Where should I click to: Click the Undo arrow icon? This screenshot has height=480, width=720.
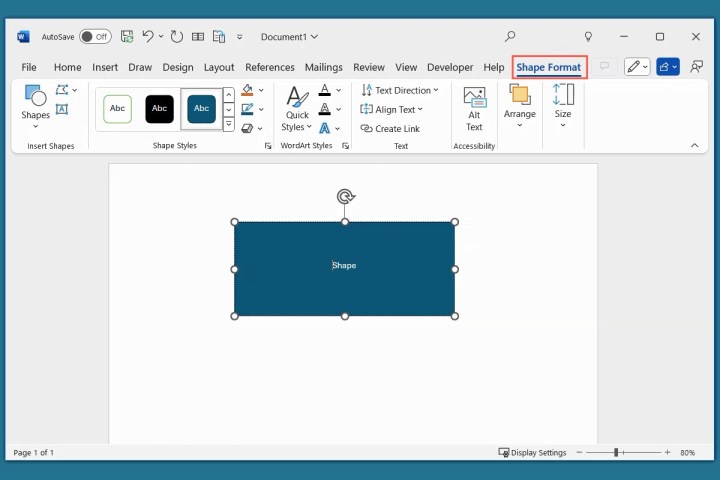click(148, 37)
